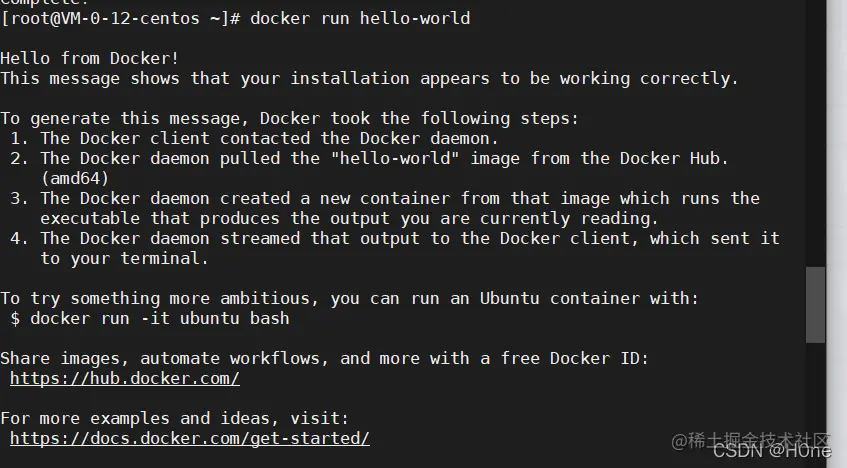847x468 pixels.
Task: Open the hub.docker.com link
Action: 125,378
